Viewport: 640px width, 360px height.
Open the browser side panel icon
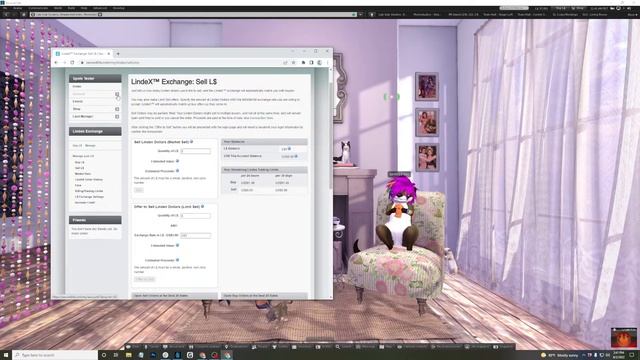[x=311, y=62]
